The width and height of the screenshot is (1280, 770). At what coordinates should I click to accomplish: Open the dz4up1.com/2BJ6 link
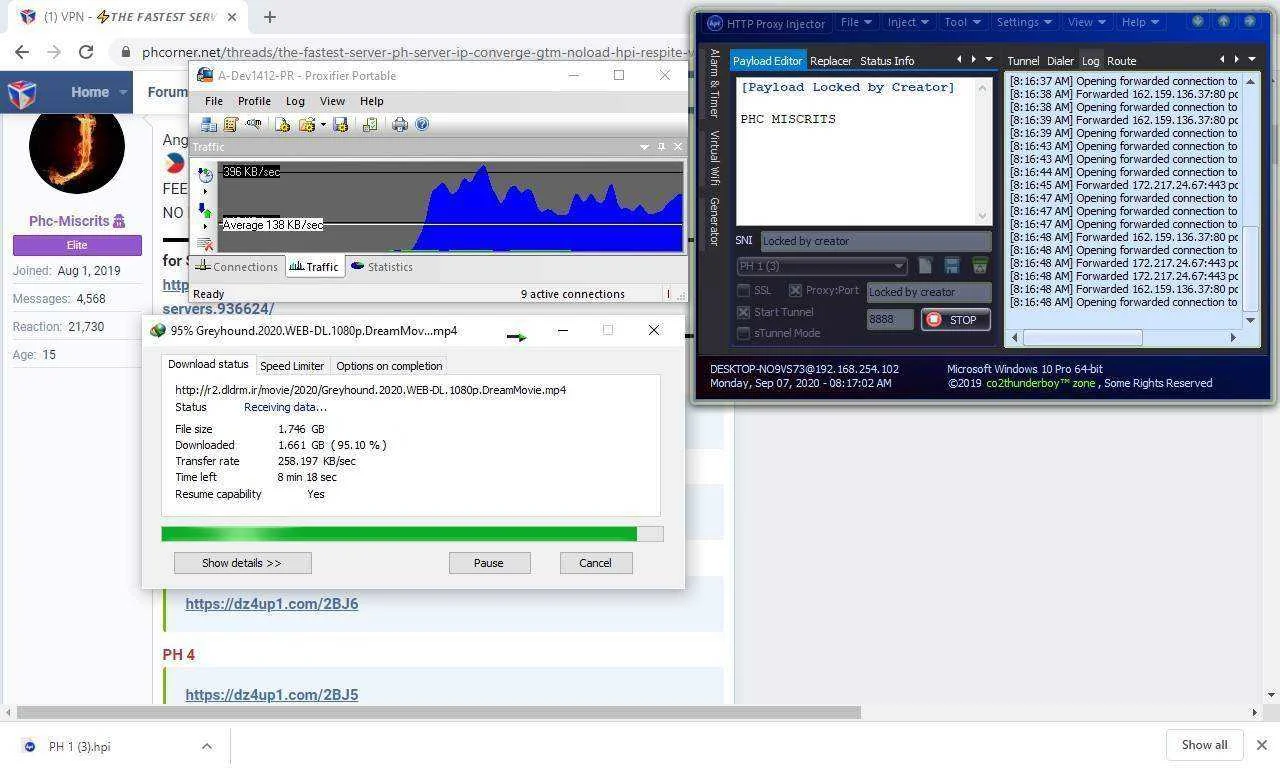[271, 604]
